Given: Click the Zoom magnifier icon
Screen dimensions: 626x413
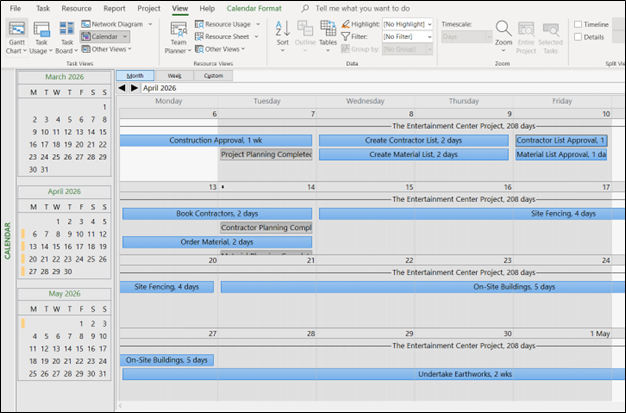Looking at the screenshot, I should (503, 33).
